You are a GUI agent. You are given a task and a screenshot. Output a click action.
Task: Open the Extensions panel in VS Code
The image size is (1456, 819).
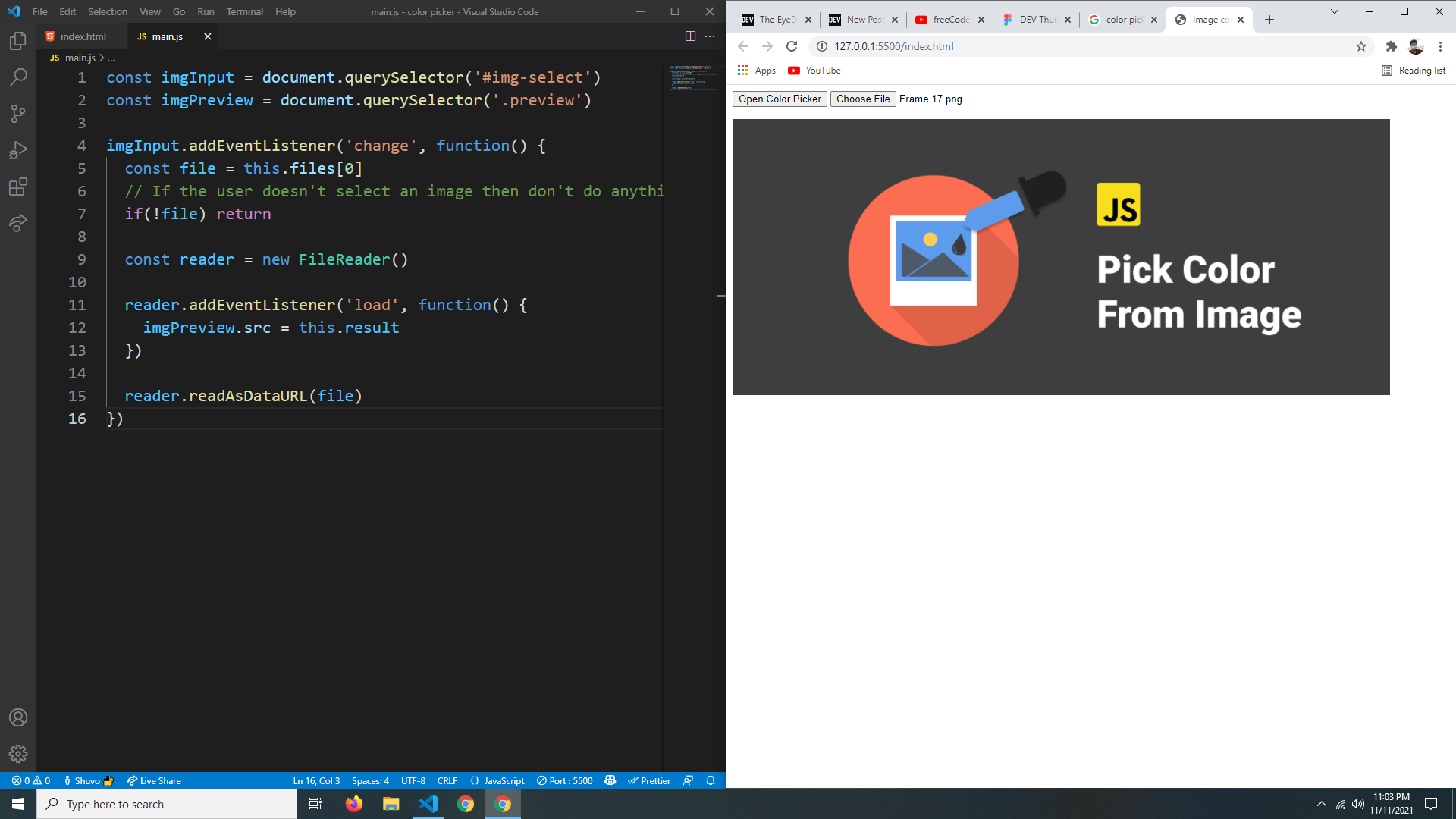pos(18,187)
